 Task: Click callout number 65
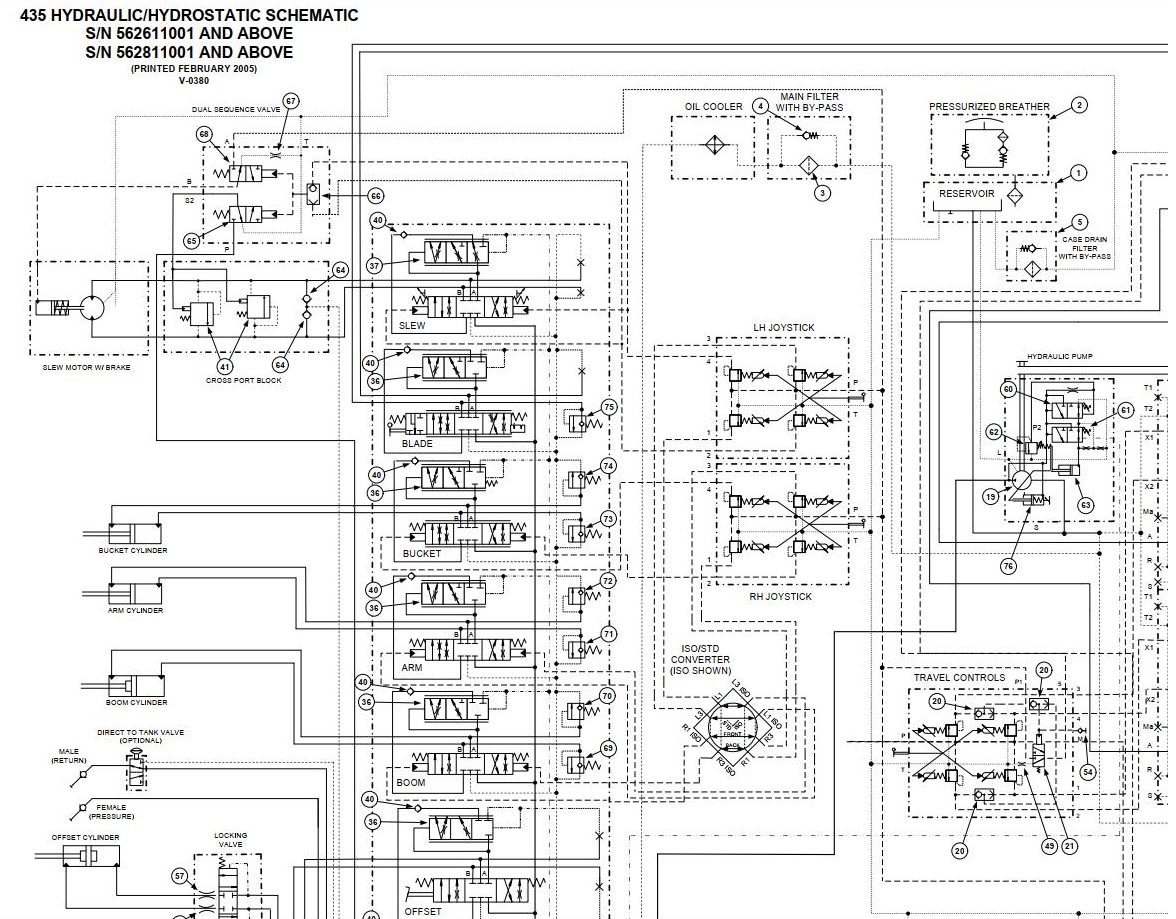pyautogui.click(x=192, y=241)
